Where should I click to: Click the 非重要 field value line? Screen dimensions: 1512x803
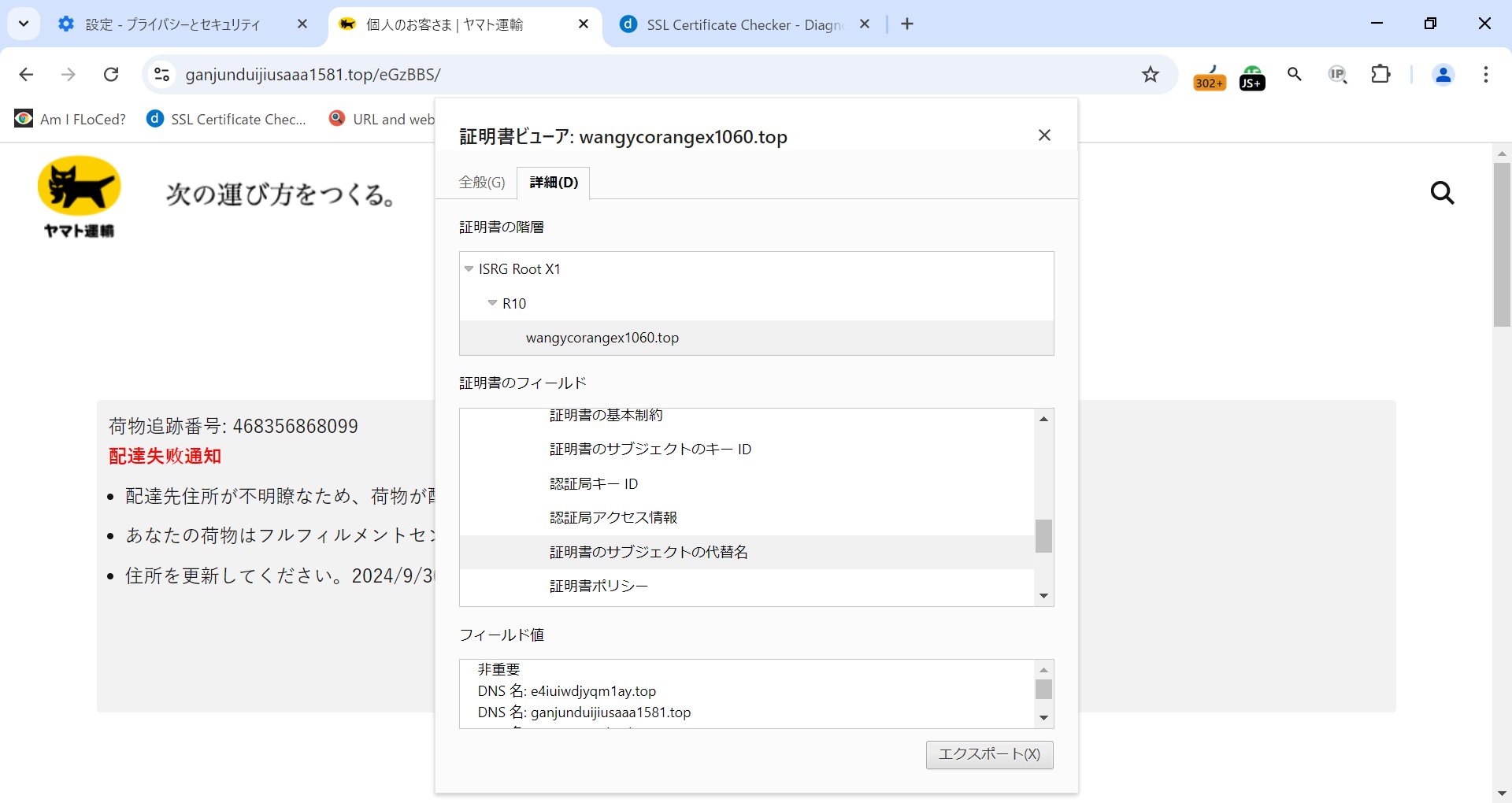pos(498,670)
